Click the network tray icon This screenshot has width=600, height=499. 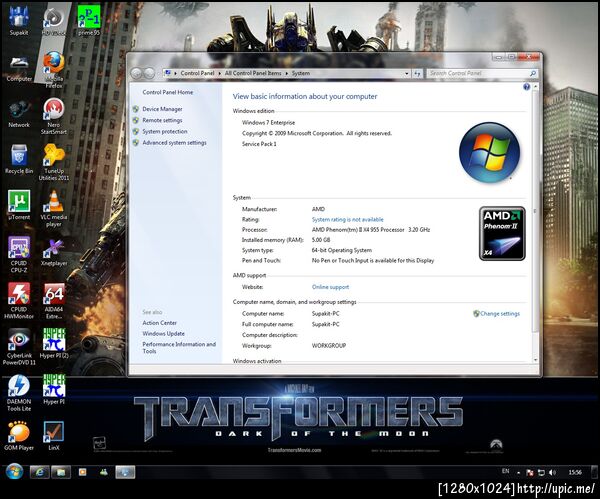[541, 473]
